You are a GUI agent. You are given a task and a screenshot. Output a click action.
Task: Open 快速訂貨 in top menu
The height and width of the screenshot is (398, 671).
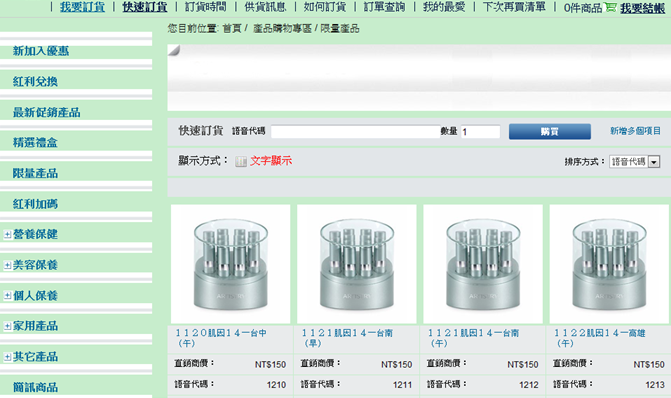145,7
